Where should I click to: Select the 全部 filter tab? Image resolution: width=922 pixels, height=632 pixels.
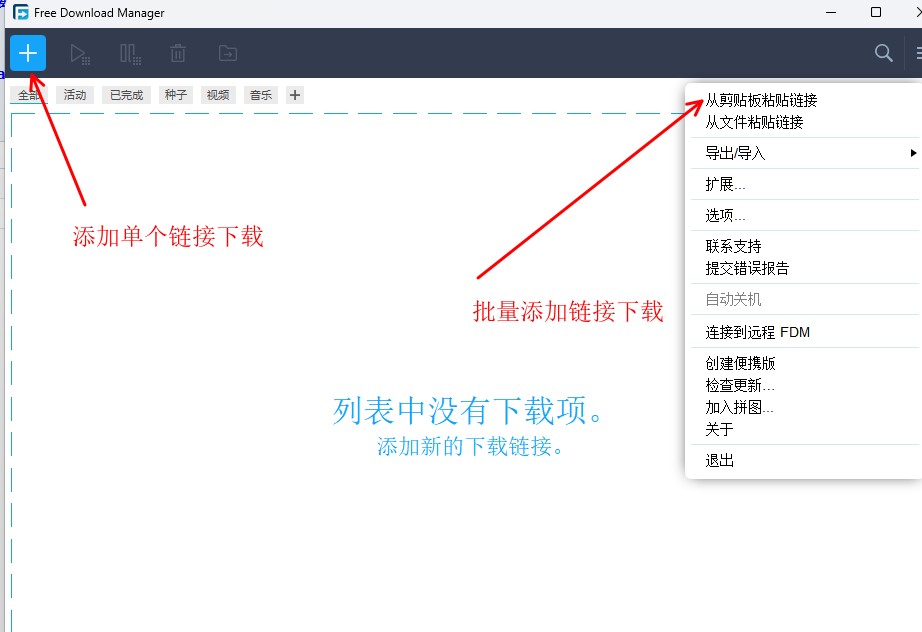pos(28,95)
